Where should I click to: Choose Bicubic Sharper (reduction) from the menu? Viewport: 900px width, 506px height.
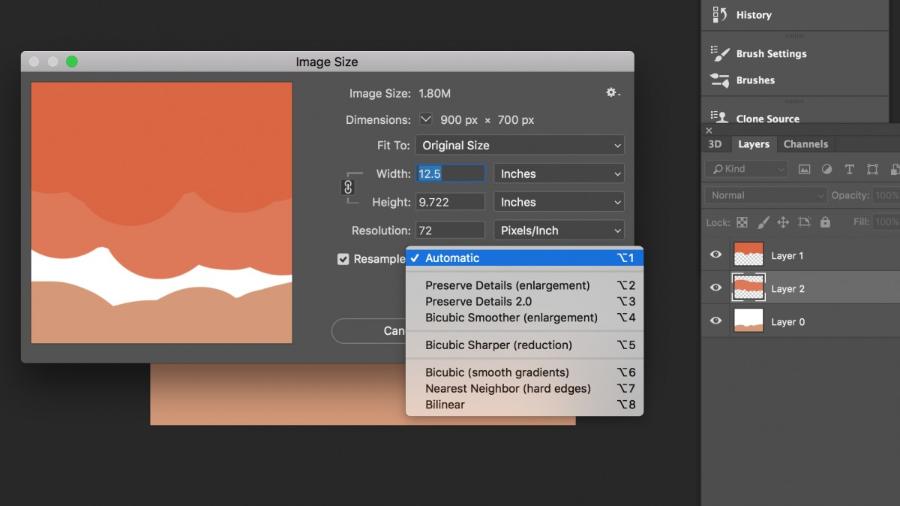coord(498,345)
